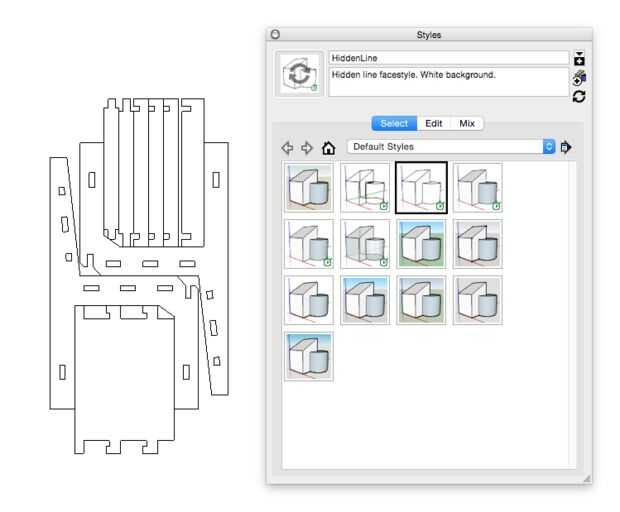Close the Styles panel

tap(275, 35)
